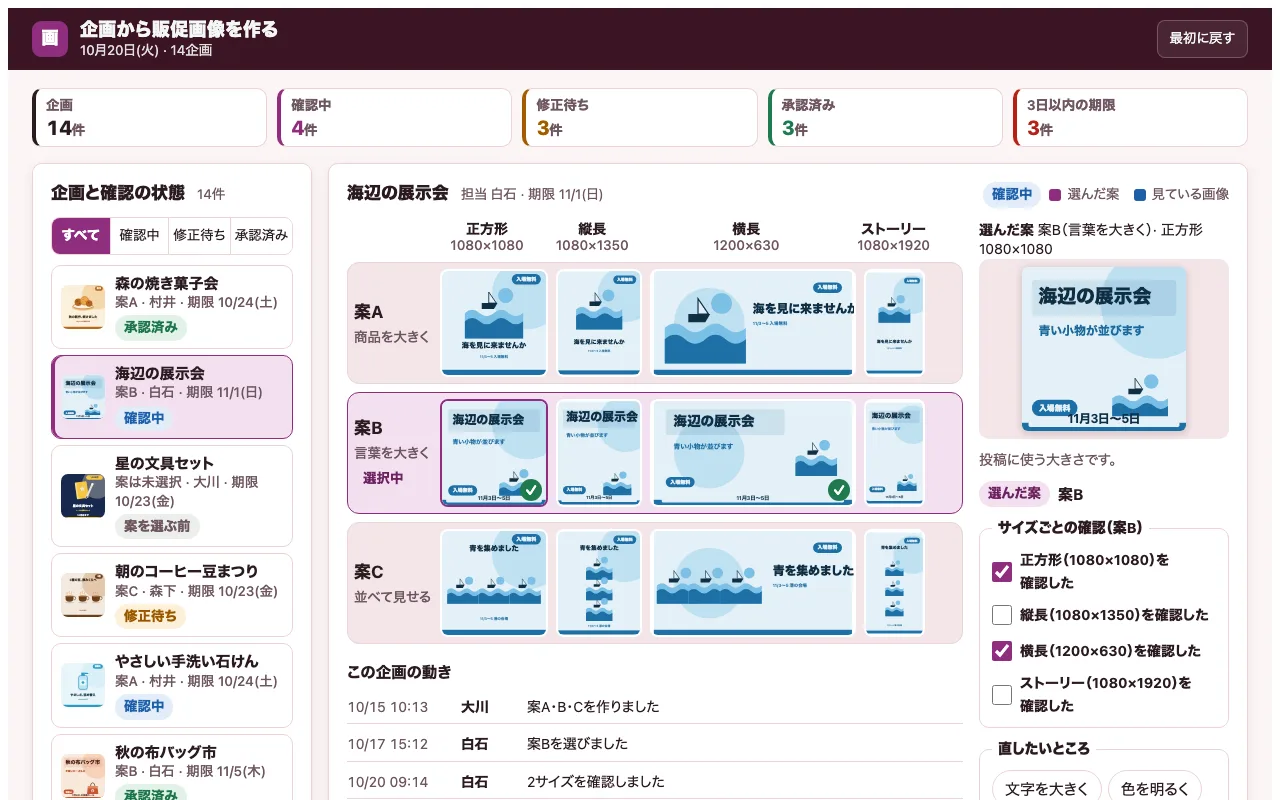This screenshot has height=800, width=1280.
Task: Select 星の文具セット project thumbnail icon
Action: pos(83,496)
